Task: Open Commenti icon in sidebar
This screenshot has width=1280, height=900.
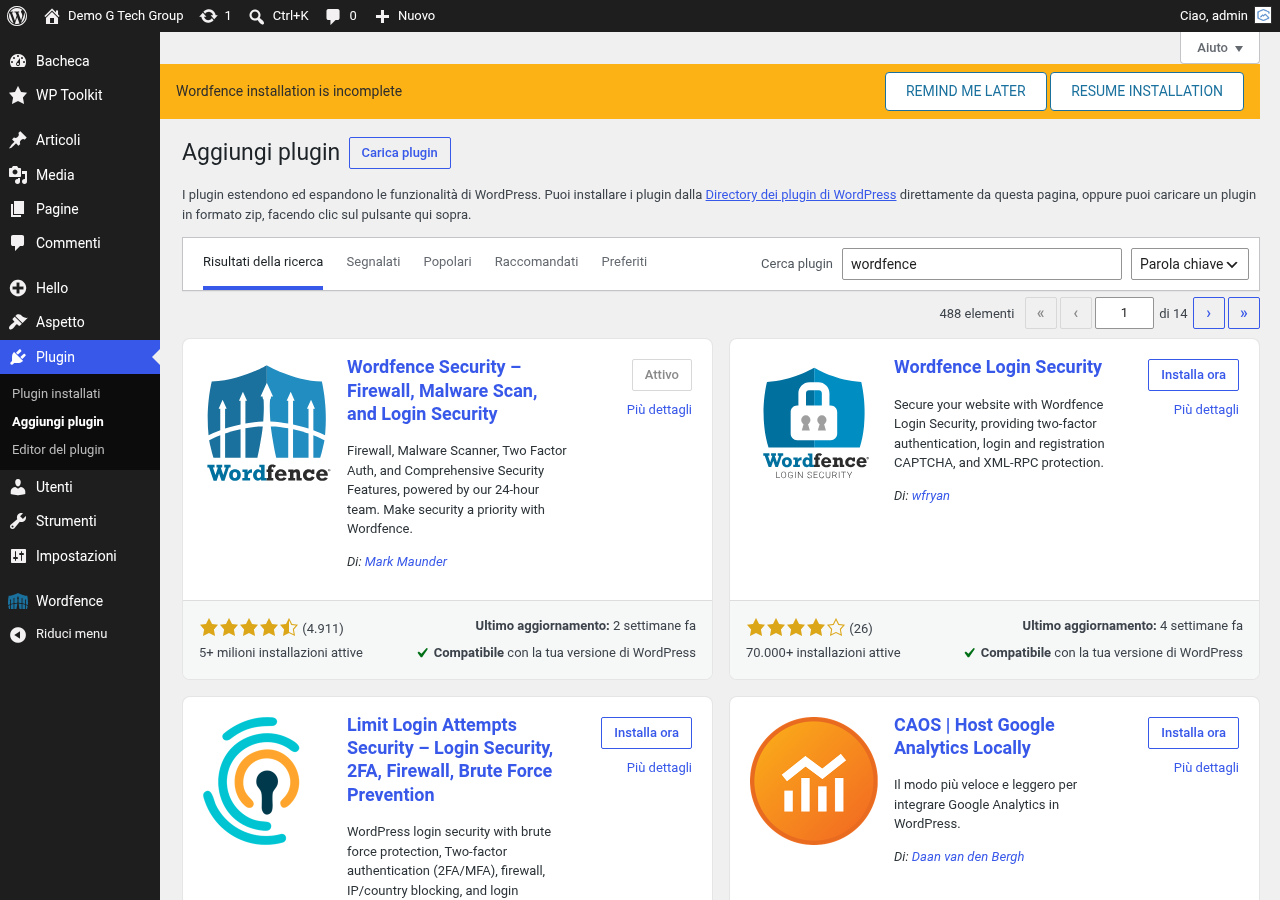Action: pyautogui.click(x=18, y=243)
